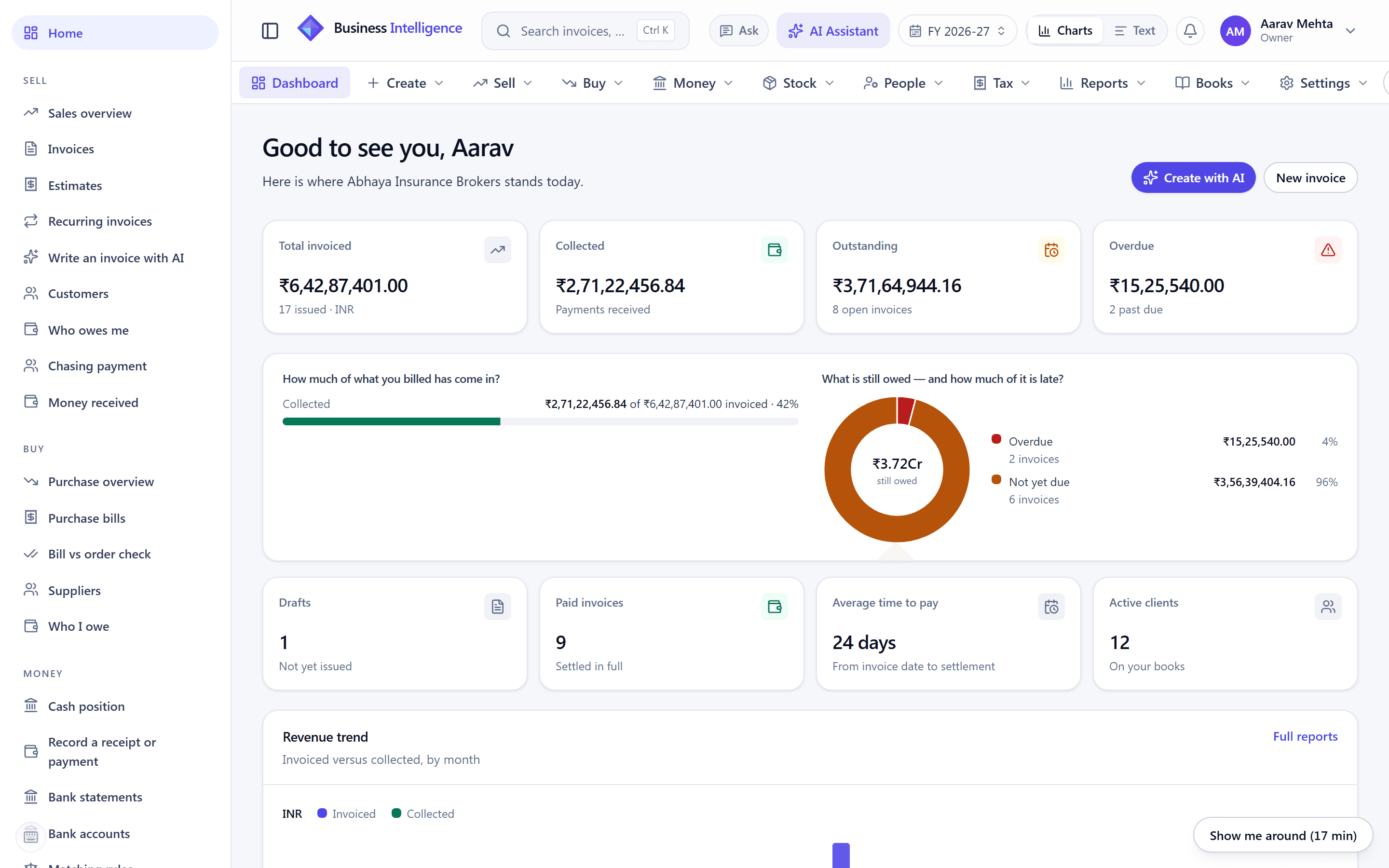Screen dimensions: 1389x868
Task: Click the red Overdue legend dot
Action: [996, 440]
